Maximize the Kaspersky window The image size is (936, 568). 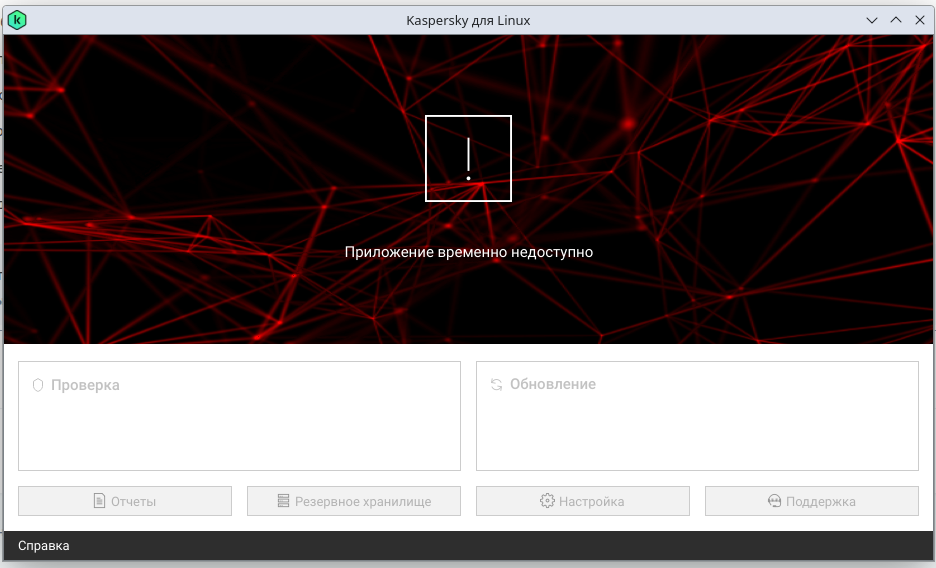(895, 20)
